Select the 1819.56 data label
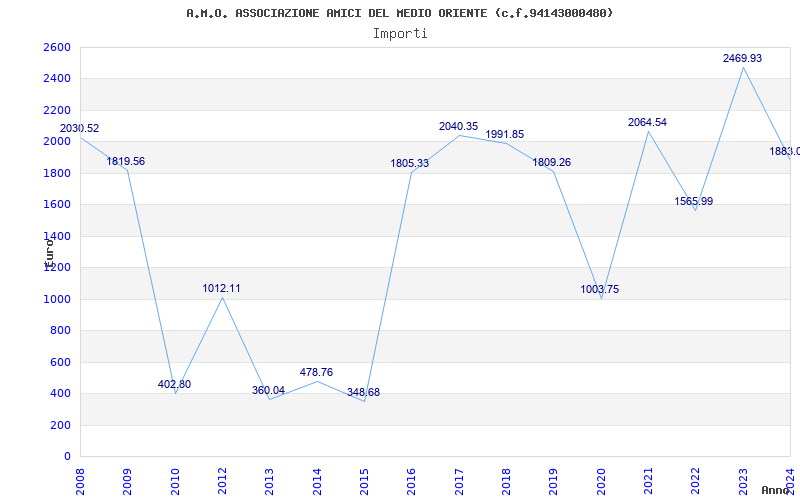Image resolution: width=800 pixels, height=500 pixels. pyautogui.click(x=126, y=162)
